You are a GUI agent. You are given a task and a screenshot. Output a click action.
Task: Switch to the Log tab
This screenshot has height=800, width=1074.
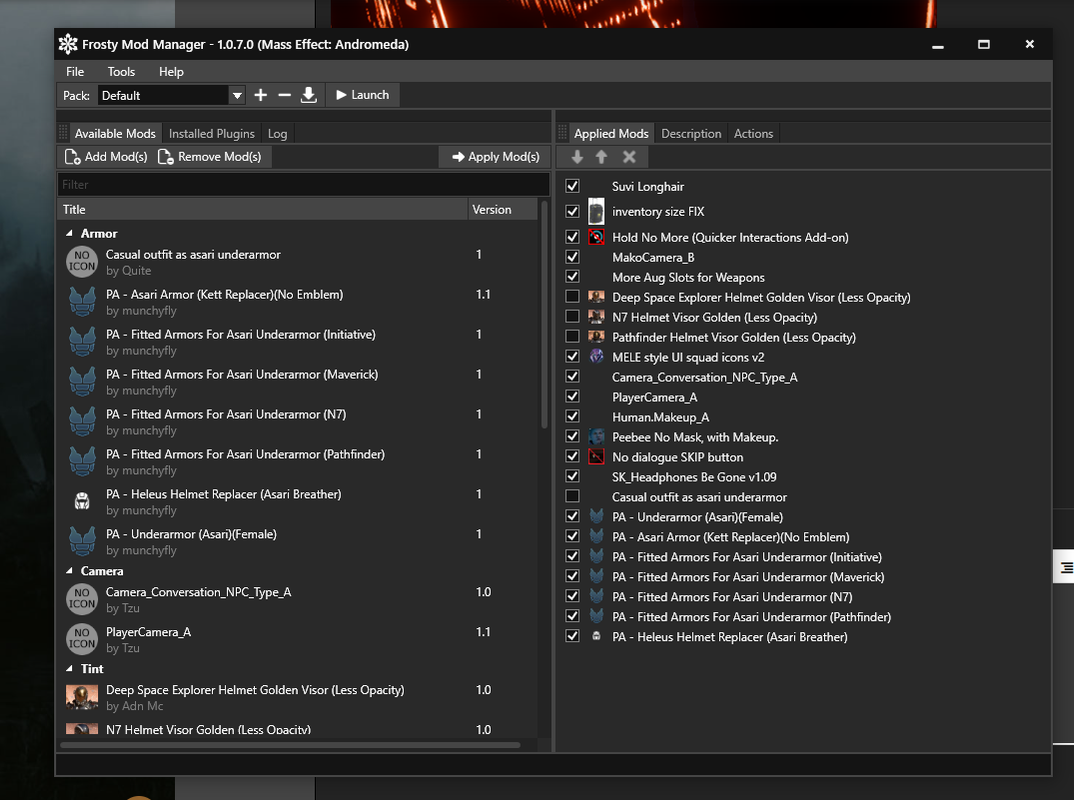(277, 134)
